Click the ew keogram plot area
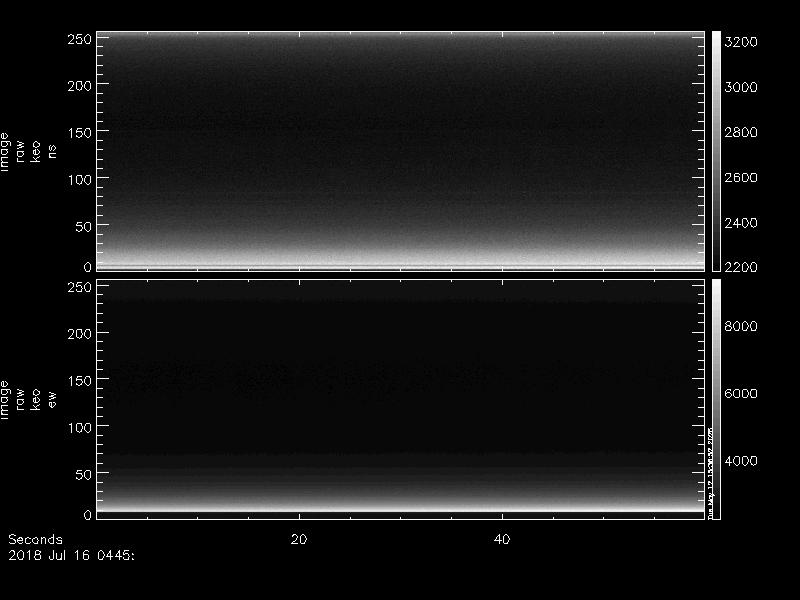Viewport: 800px width, 600px height. click(401, 399)
